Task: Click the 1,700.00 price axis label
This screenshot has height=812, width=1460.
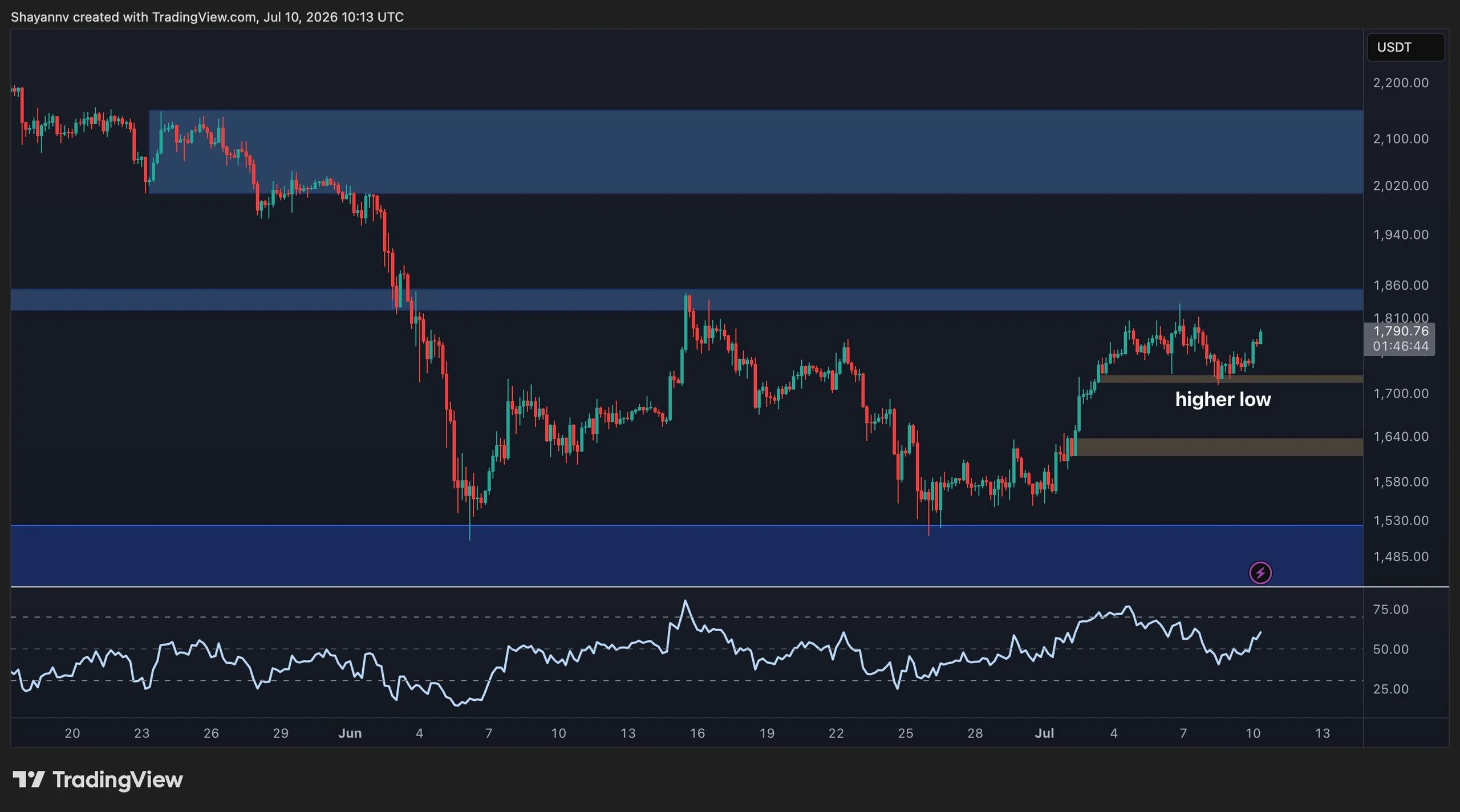Action: click(1401, 393)
